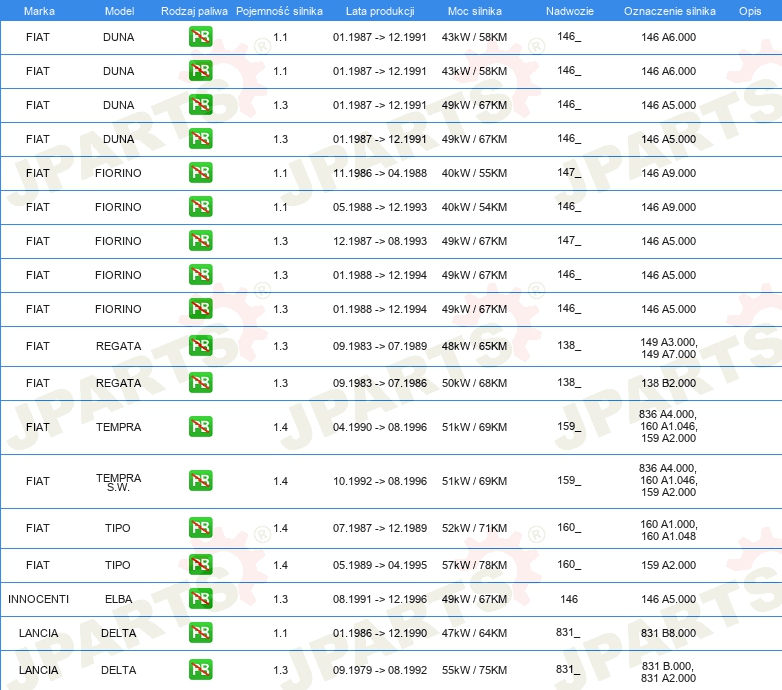Click the Lata produkcji column header

tap(380, 11)
